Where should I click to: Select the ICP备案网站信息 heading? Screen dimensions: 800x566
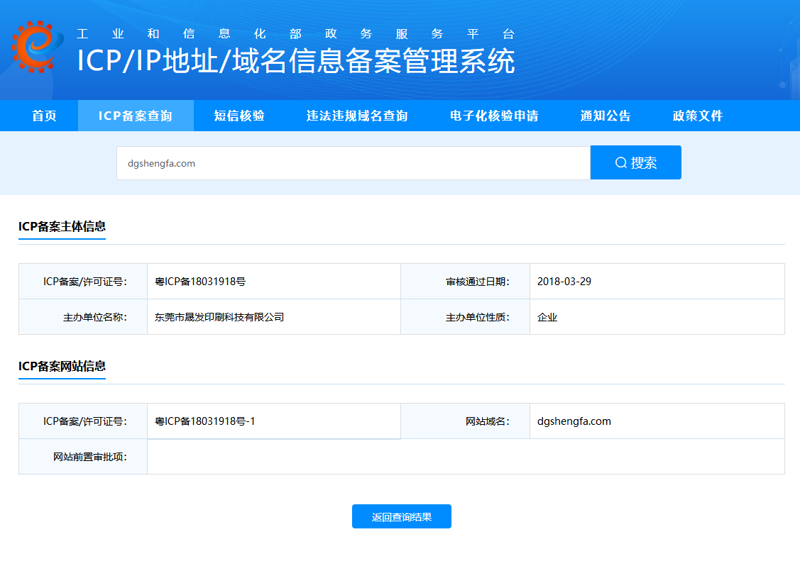pos(62,366)
